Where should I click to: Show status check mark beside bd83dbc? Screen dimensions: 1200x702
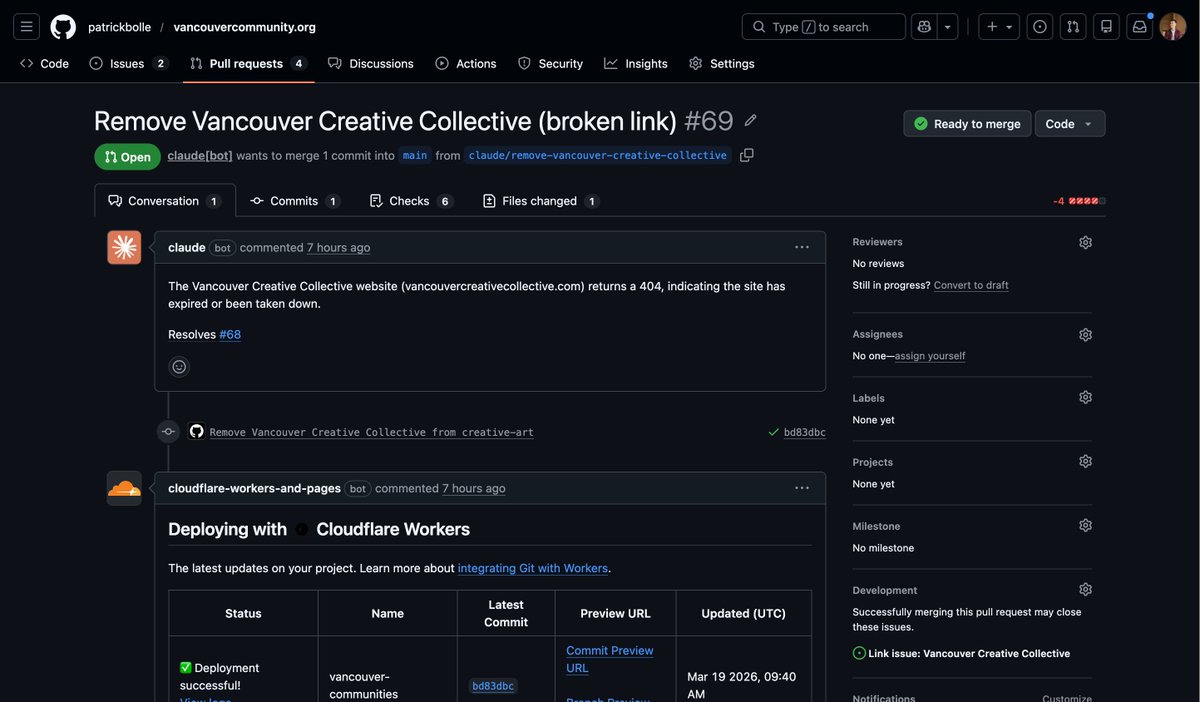[774, 433]
